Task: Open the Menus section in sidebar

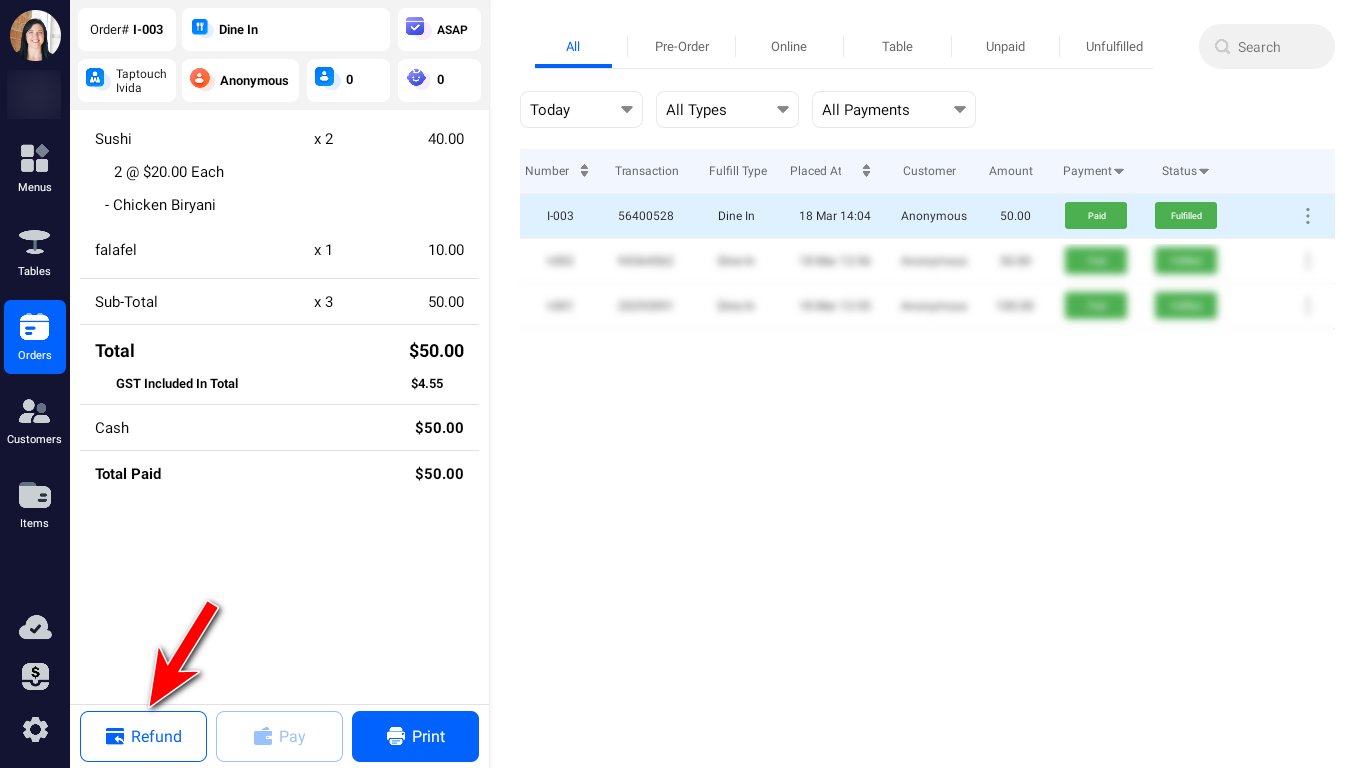Action: pos(34,168)
